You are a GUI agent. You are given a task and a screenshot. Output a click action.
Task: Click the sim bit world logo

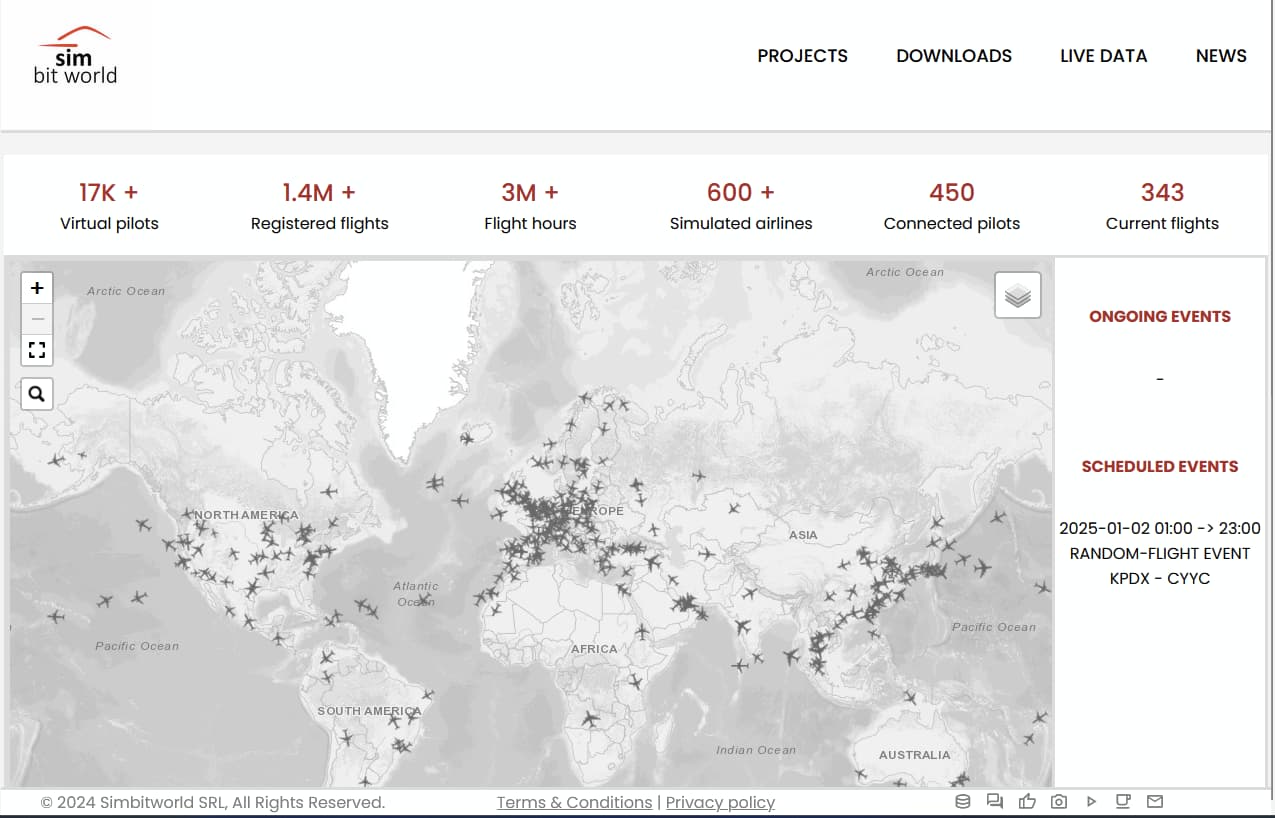coord(75,56)
